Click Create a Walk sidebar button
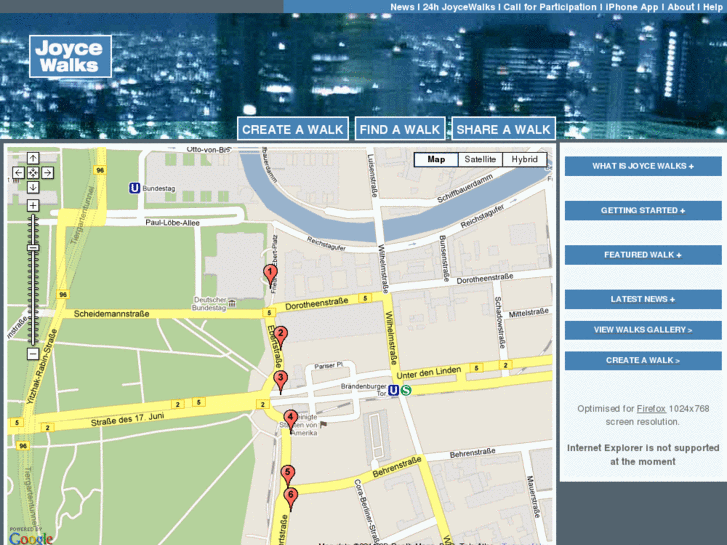 pos(643,360)
